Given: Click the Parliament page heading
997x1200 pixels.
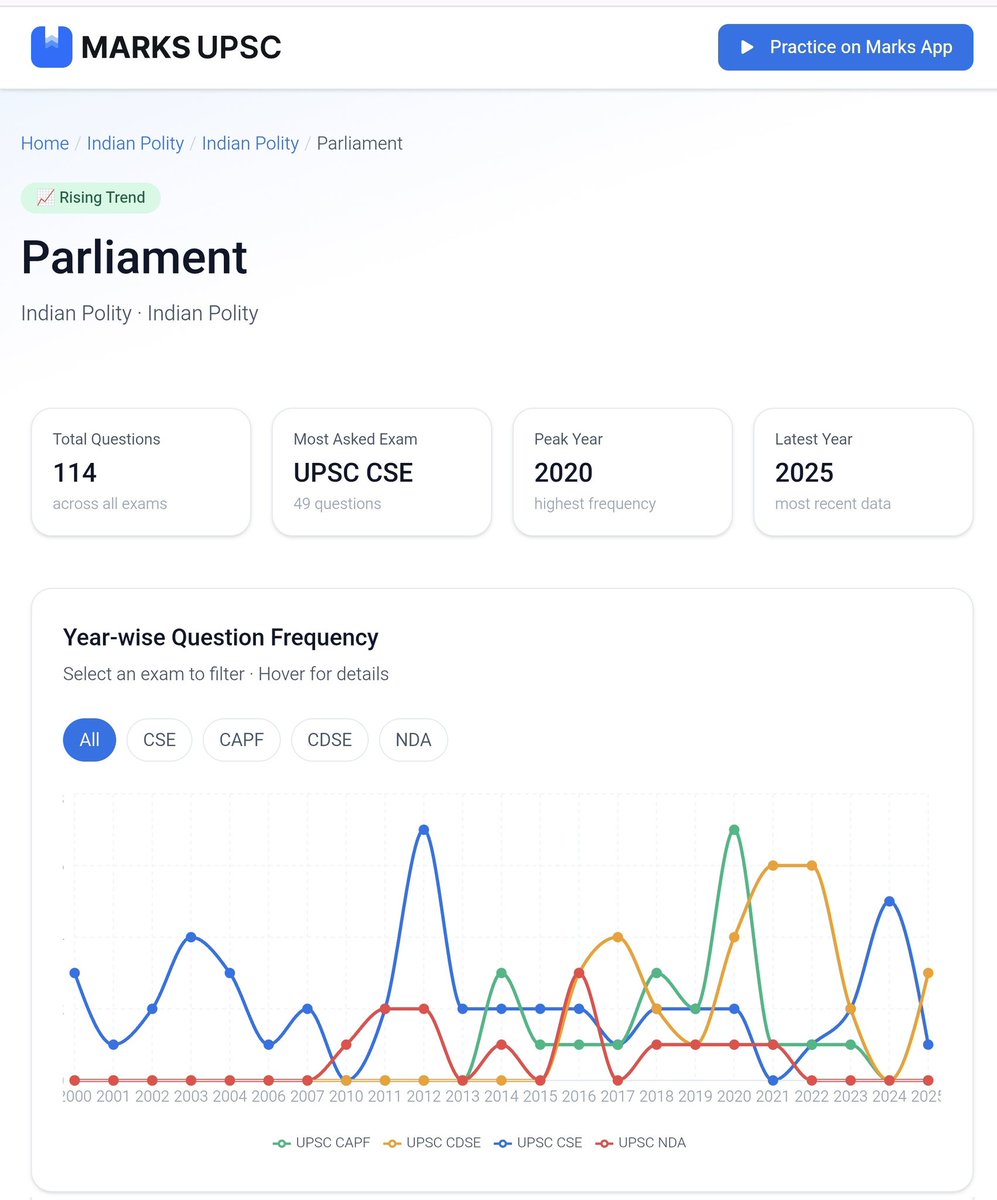Looking at the screenshot, I should point(134,257).
